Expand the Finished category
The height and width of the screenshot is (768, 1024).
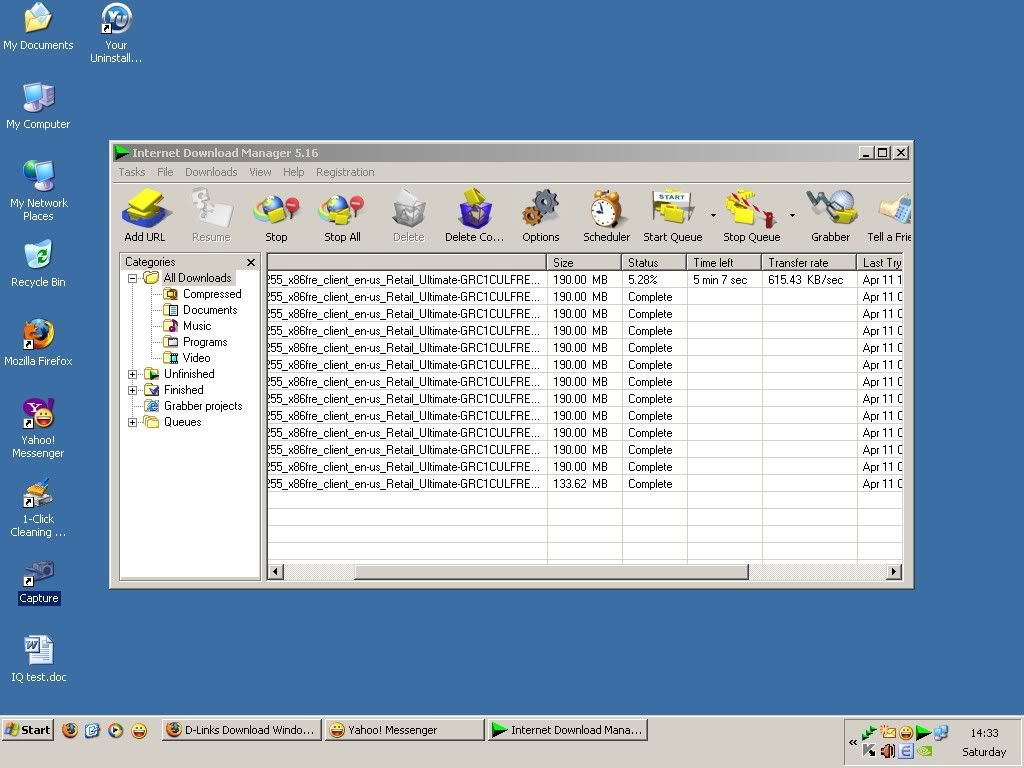(133, 390)
